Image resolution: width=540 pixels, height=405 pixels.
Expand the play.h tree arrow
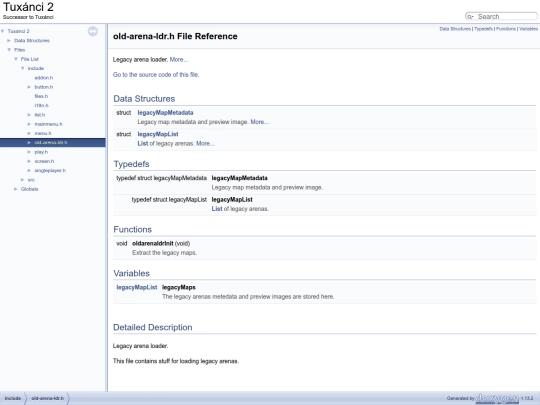[x=29, y=152]
